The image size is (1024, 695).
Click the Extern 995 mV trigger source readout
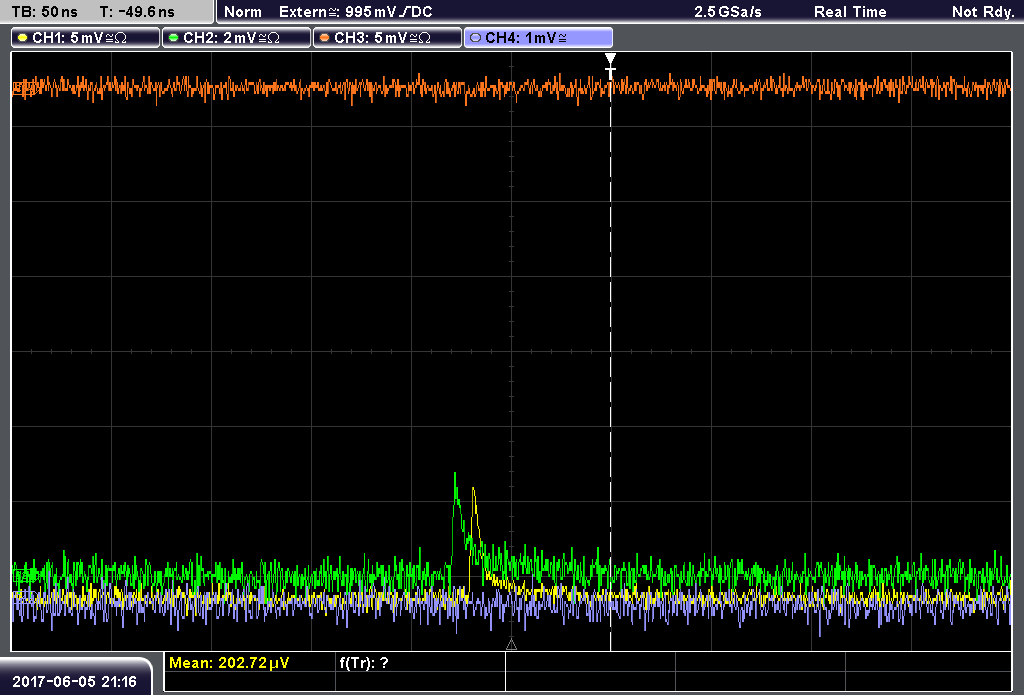355,12
